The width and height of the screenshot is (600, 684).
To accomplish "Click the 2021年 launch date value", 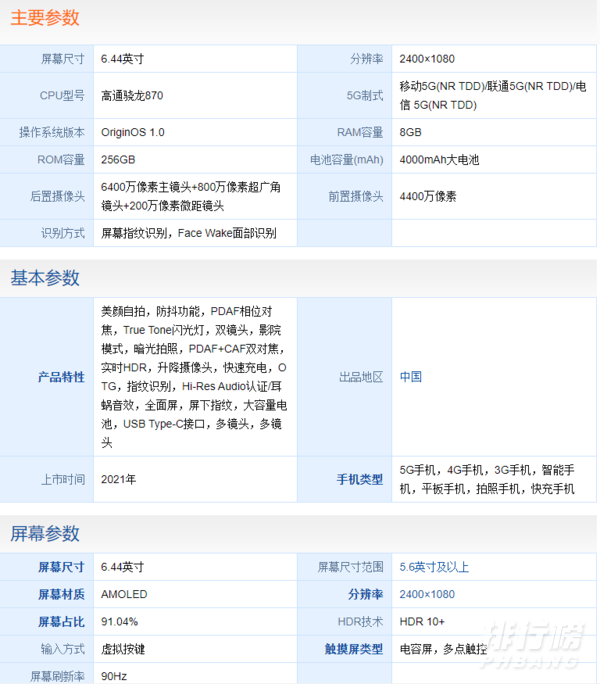I will tap(118, 479).
